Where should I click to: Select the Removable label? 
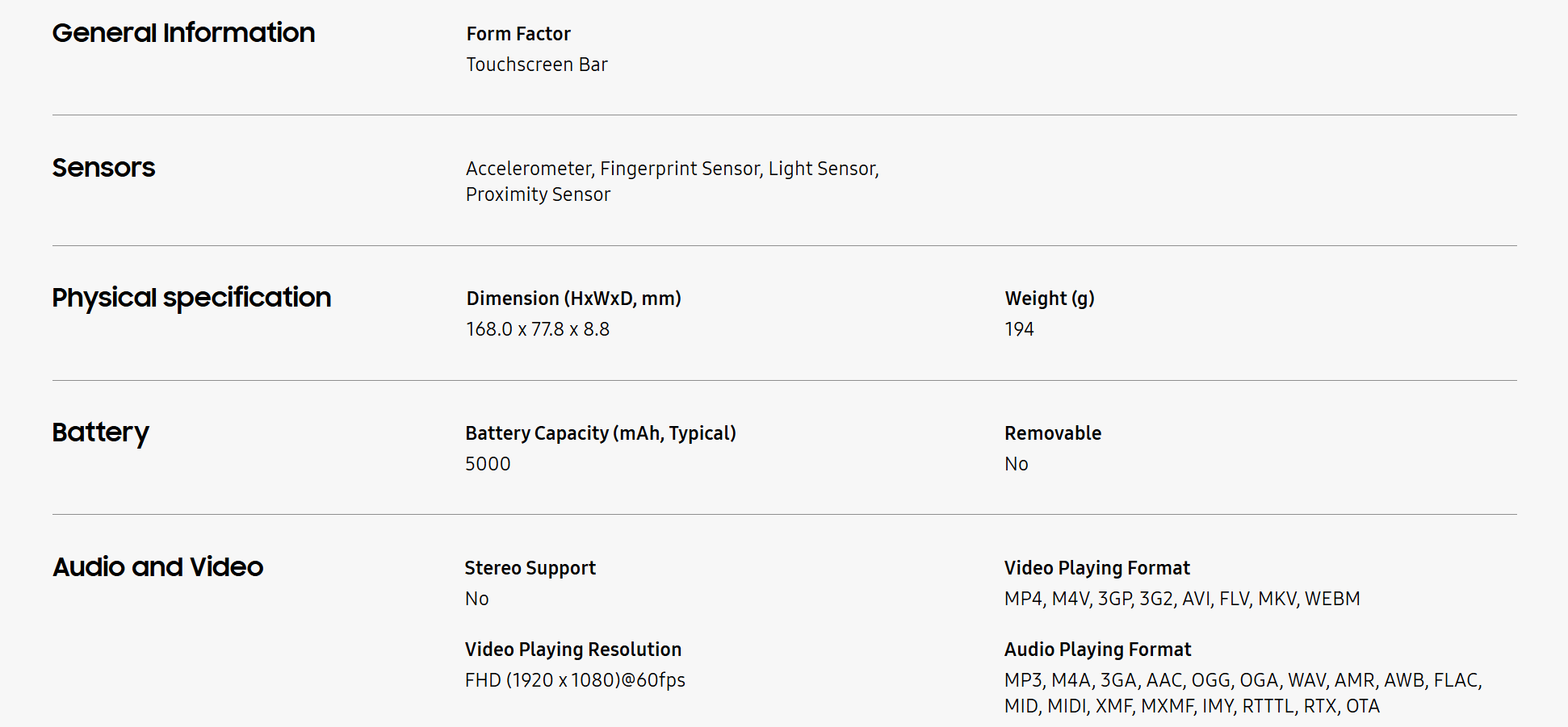pyautogui.click(x=1053, y=433)
